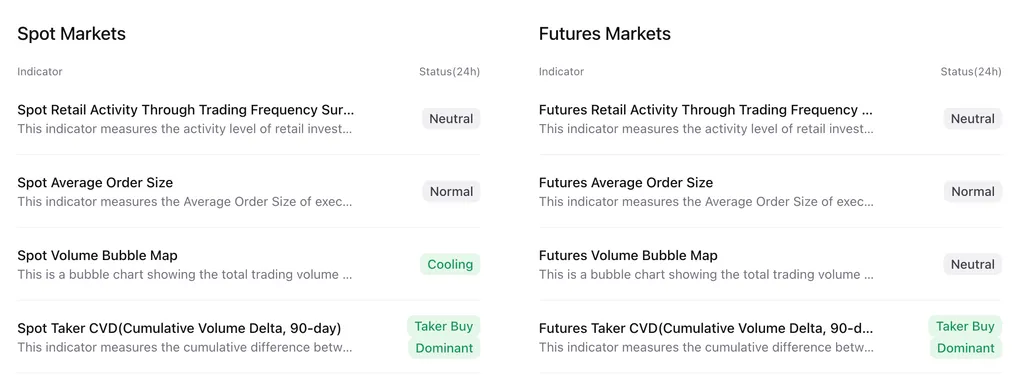Select the Futures Markets section heading
Viewport: 1024px width, 390px height.
[605, 34]
